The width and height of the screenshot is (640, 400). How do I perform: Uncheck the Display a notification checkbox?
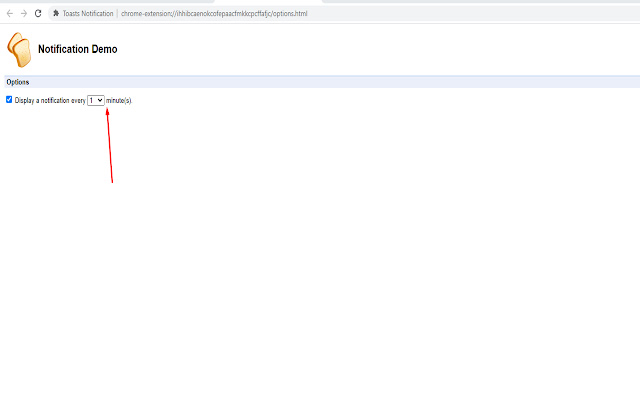(x=9, y=100)
